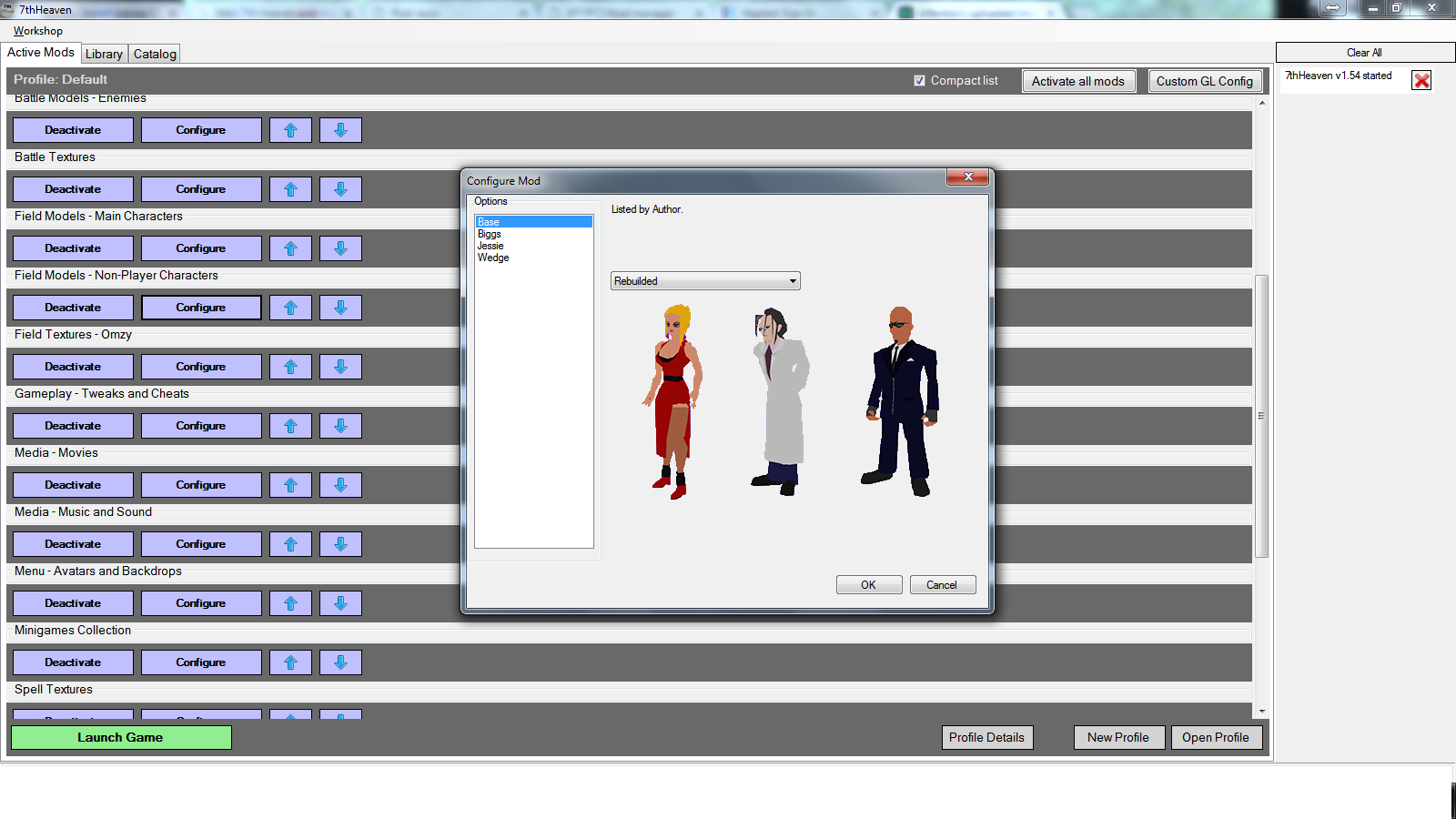The height and width of the screenshot is (819, 1456).
Task: Move Field Models - Non-Player Characters up
Action: [x=291, y=308]
